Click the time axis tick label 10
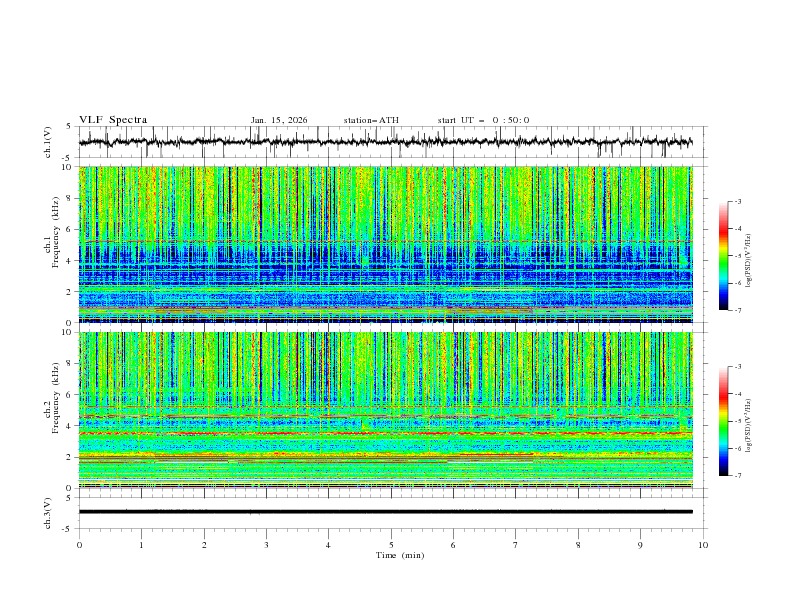Image resolution: width=792 pixels, height=612 pixels. coord(703,545)
